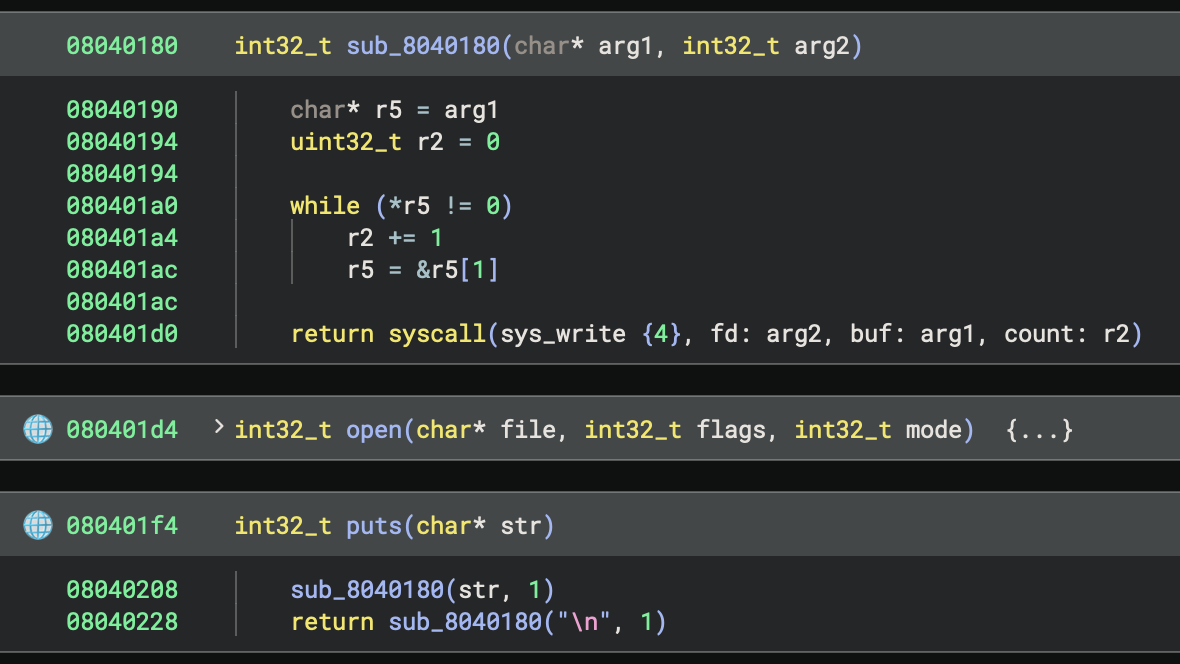This screenshot has width=1180, height=664.
Task: Click the {...} collapsed body of open
Action: [1040, 430]
